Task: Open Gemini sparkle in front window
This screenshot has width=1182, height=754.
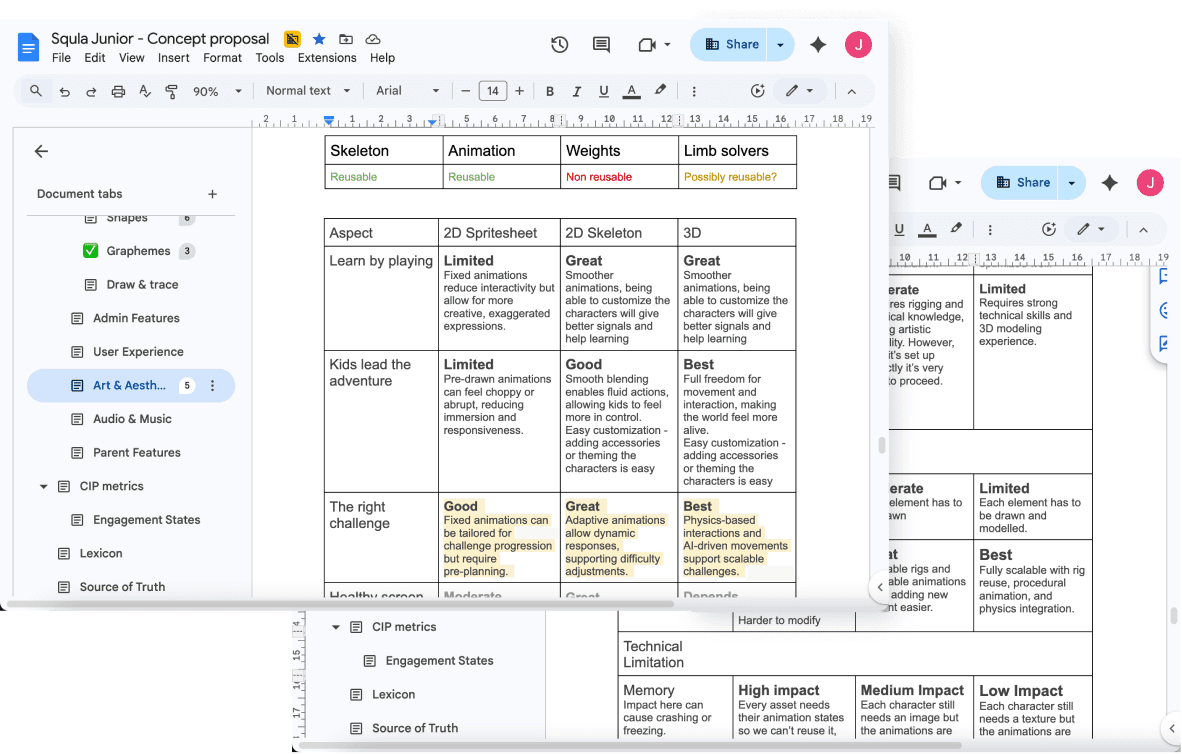Action: pyautogui.click(x=818, y=44)
